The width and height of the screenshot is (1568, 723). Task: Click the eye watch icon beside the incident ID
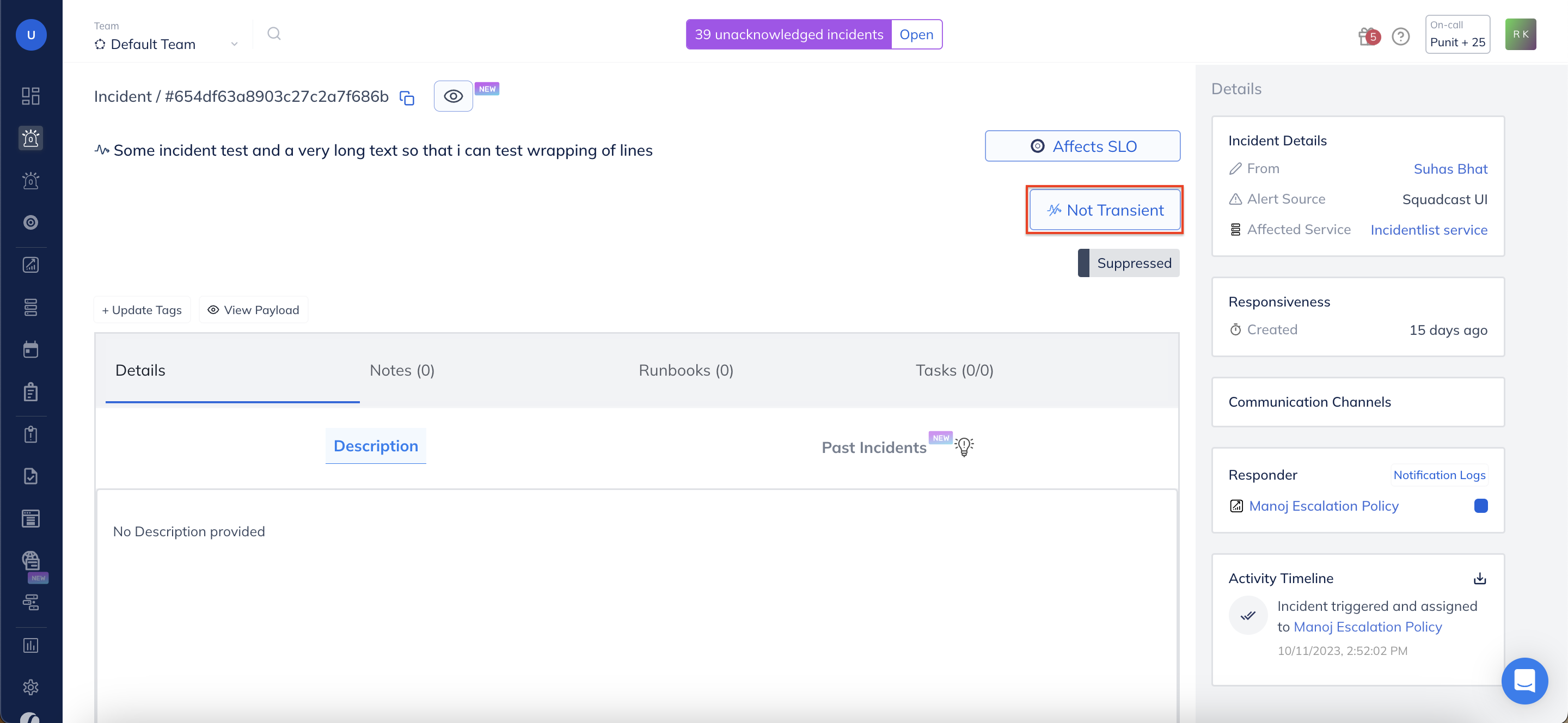tap(453, 96)
